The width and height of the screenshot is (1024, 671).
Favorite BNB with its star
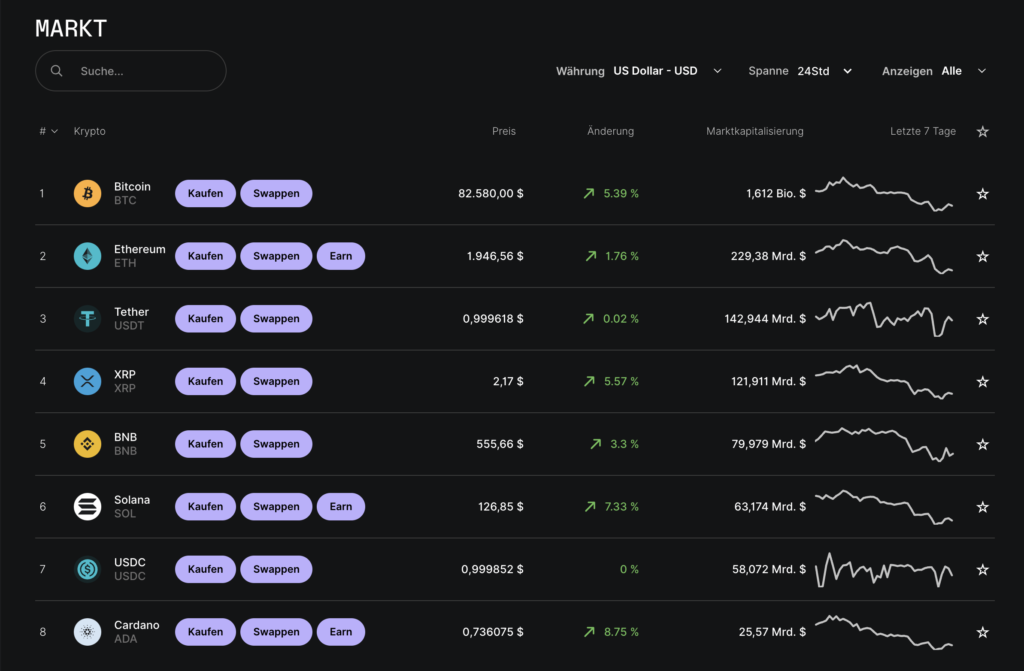point(982,444)
